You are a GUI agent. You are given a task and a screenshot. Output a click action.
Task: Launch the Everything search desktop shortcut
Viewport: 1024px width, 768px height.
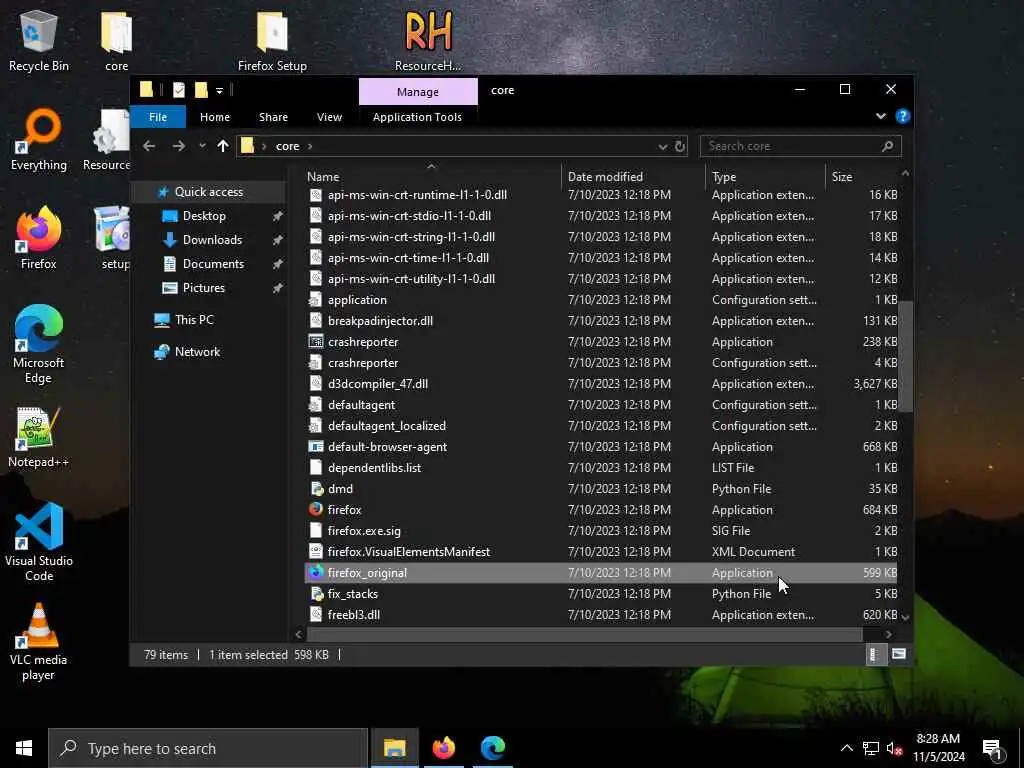click(x=39, y=140)
